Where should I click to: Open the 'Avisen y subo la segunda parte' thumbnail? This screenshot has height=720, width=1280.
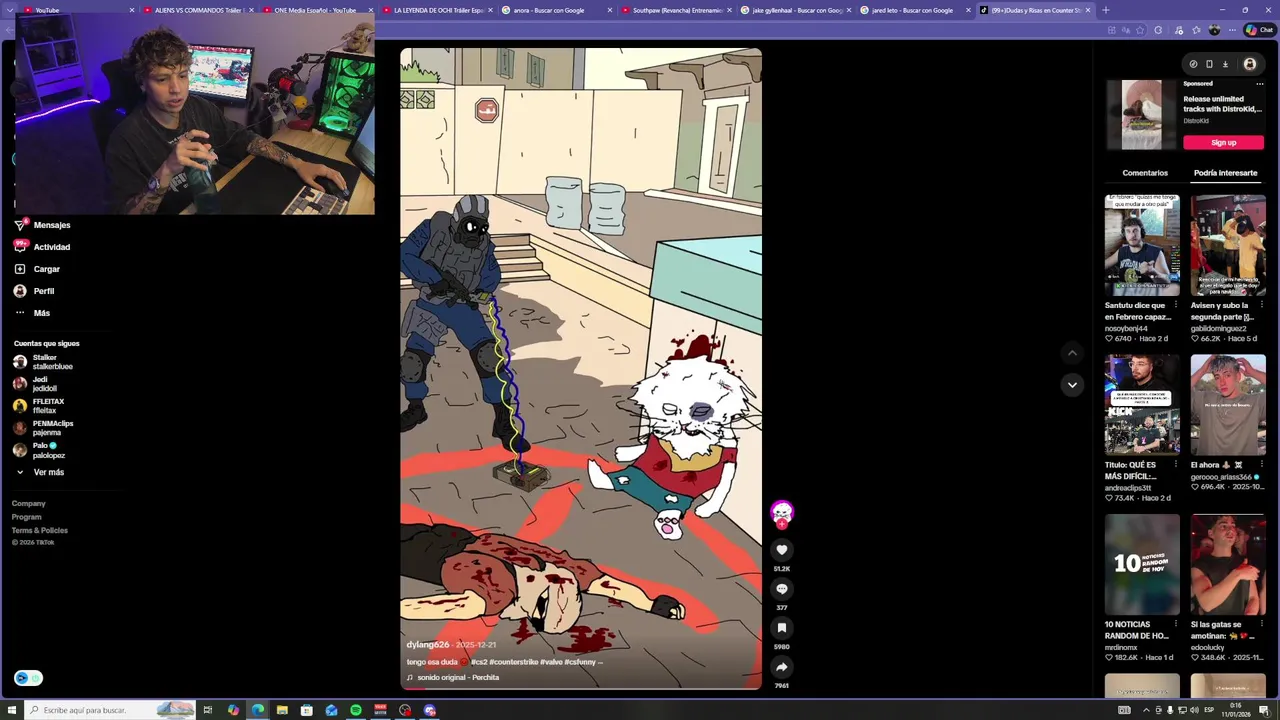pos(1228,245)
